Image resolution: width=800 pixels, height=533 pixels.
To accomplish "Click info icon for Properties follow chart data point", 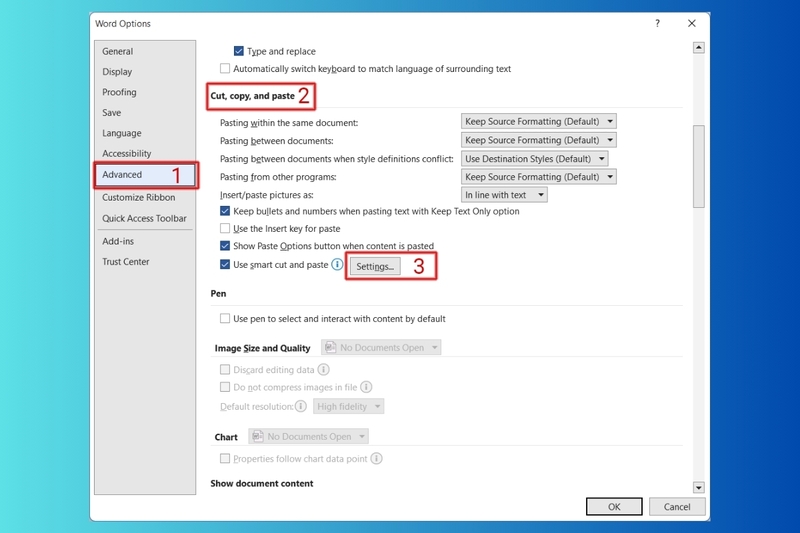I will tap(377, 459).
